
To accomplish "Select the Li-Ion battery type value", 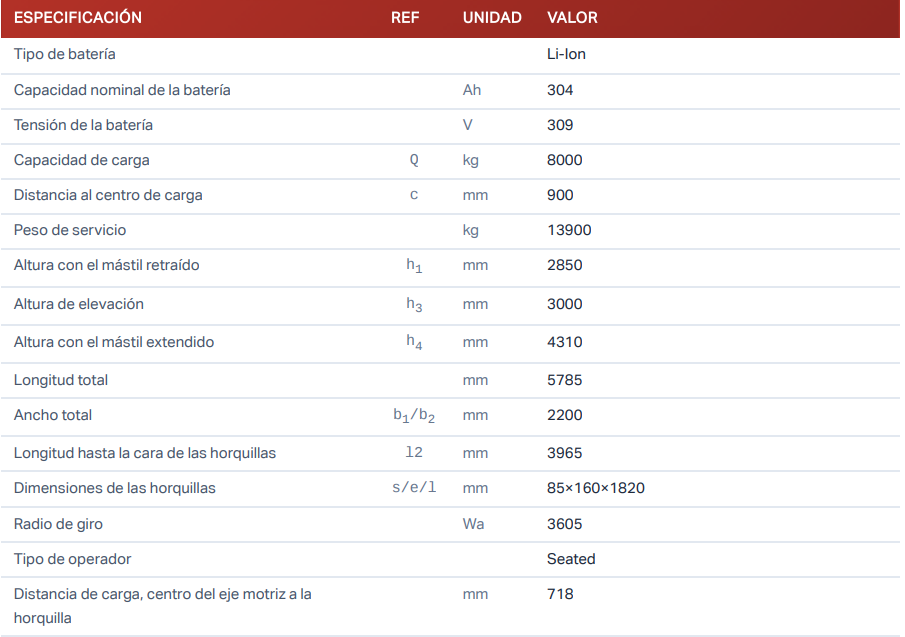I will pos(566,54).
